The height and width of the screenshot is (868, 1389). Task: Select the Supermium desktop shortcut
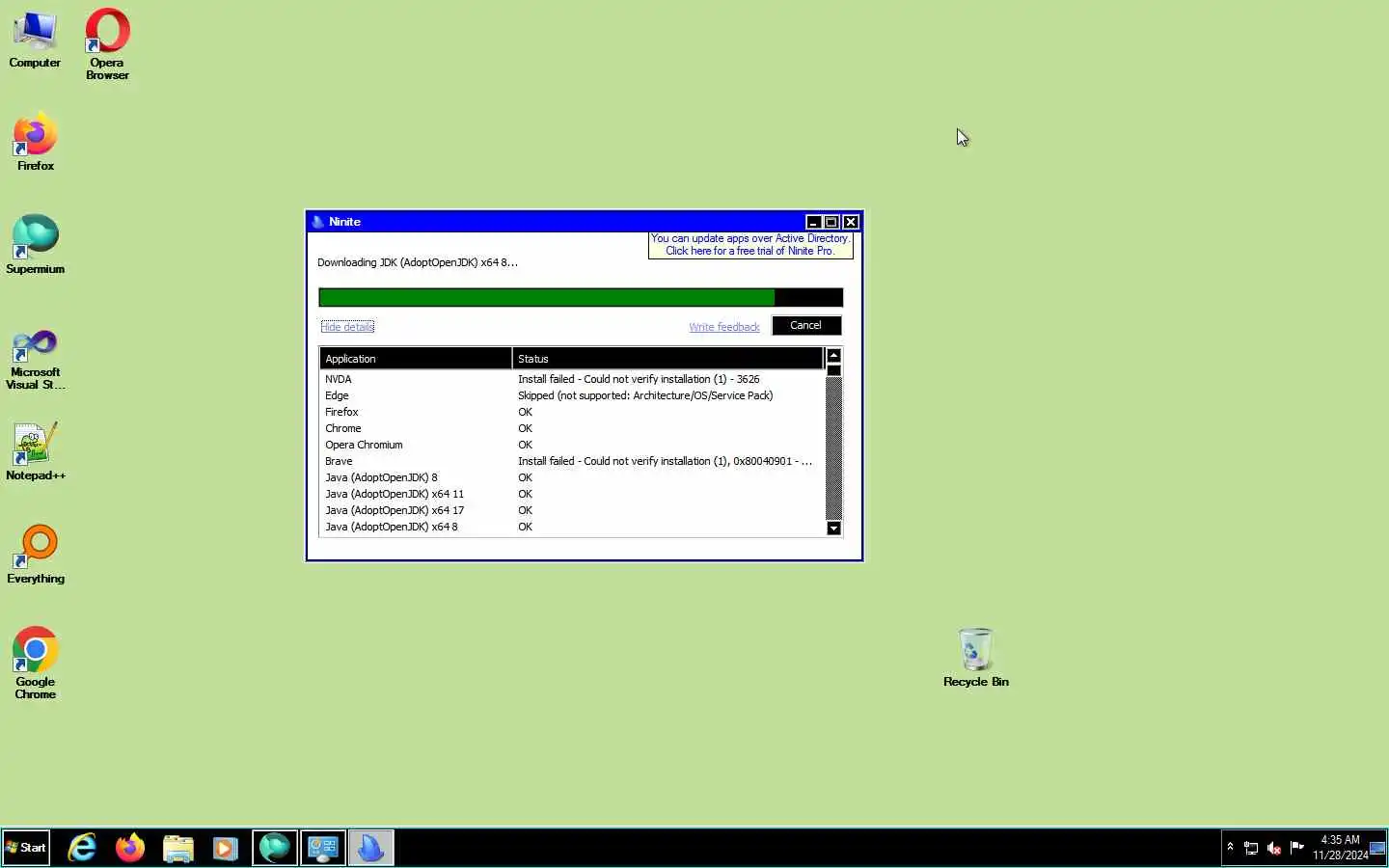[36, 245]
